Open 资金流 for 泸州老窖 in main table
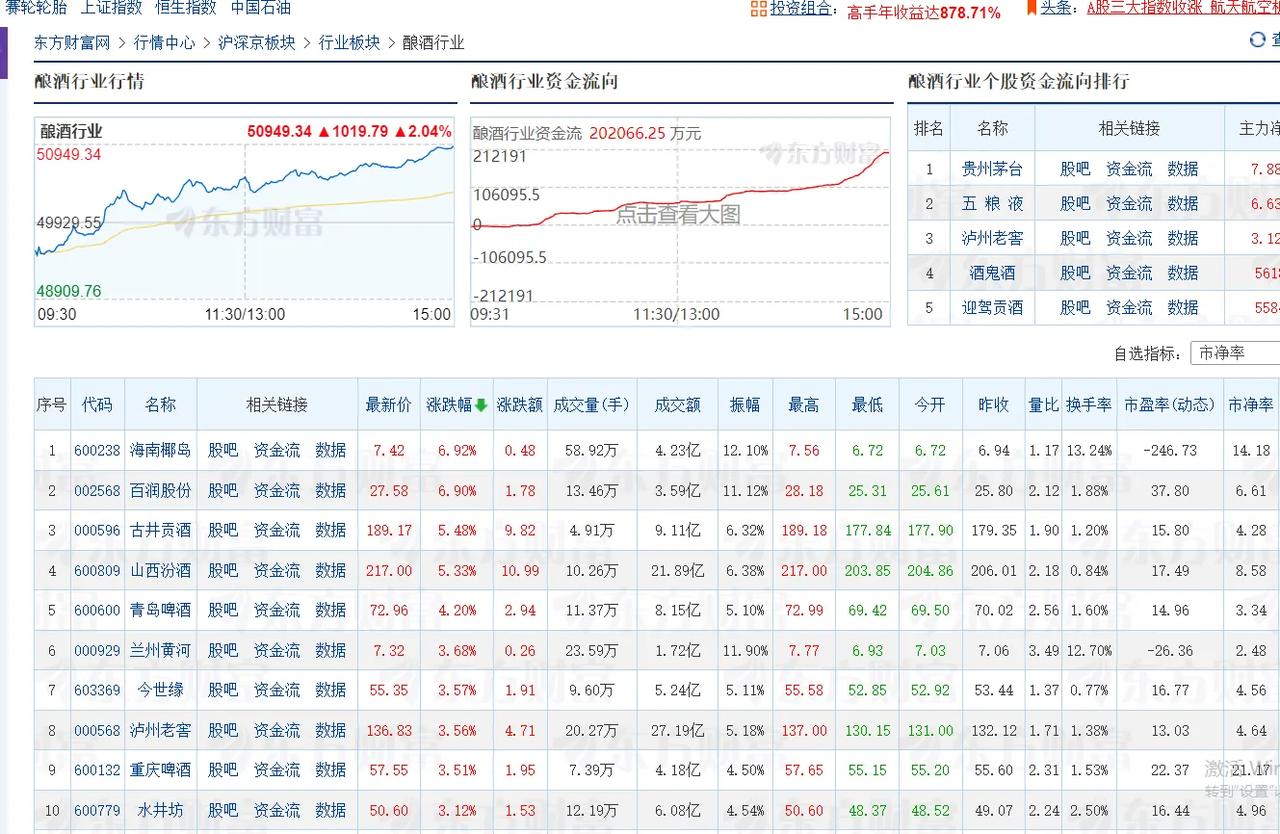This screenshot has width=1280, height=834. [x=277, y=731]
